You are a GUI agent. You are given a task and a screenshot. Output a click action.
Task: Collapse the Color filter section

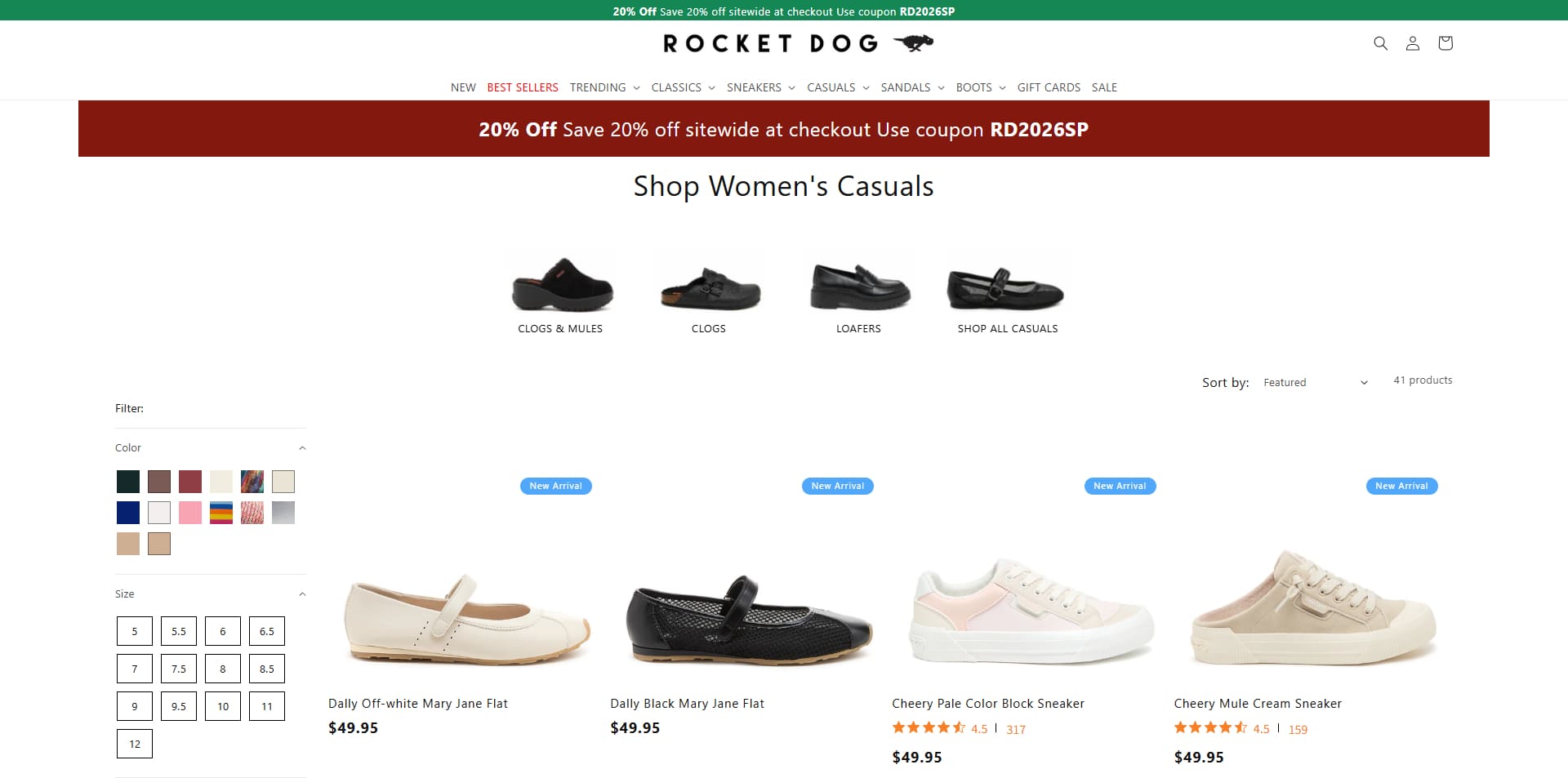pyautogui.click(x=302, y=447)
